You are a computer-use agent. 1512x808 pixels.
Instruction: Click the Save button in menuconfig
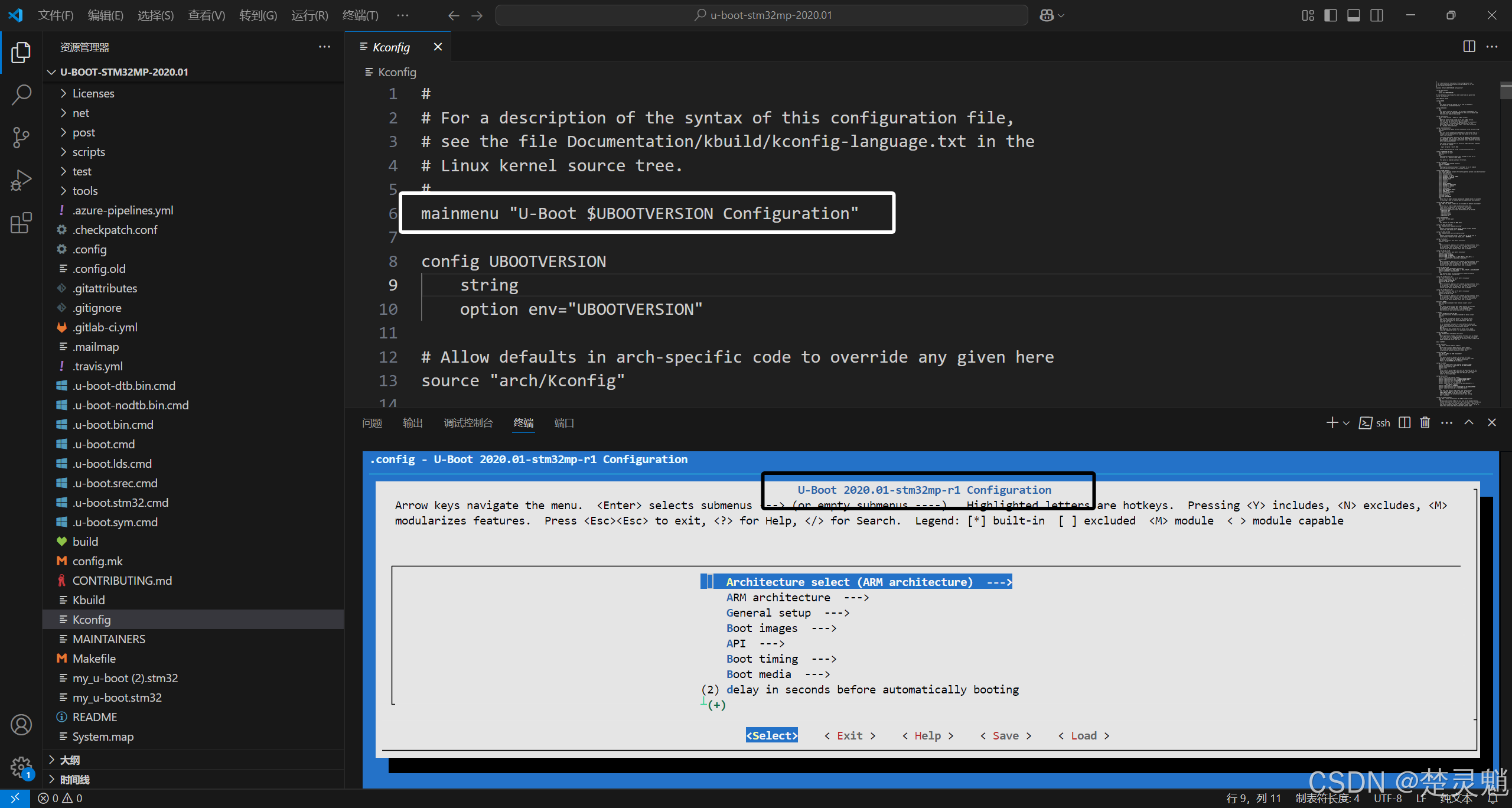1005,735
